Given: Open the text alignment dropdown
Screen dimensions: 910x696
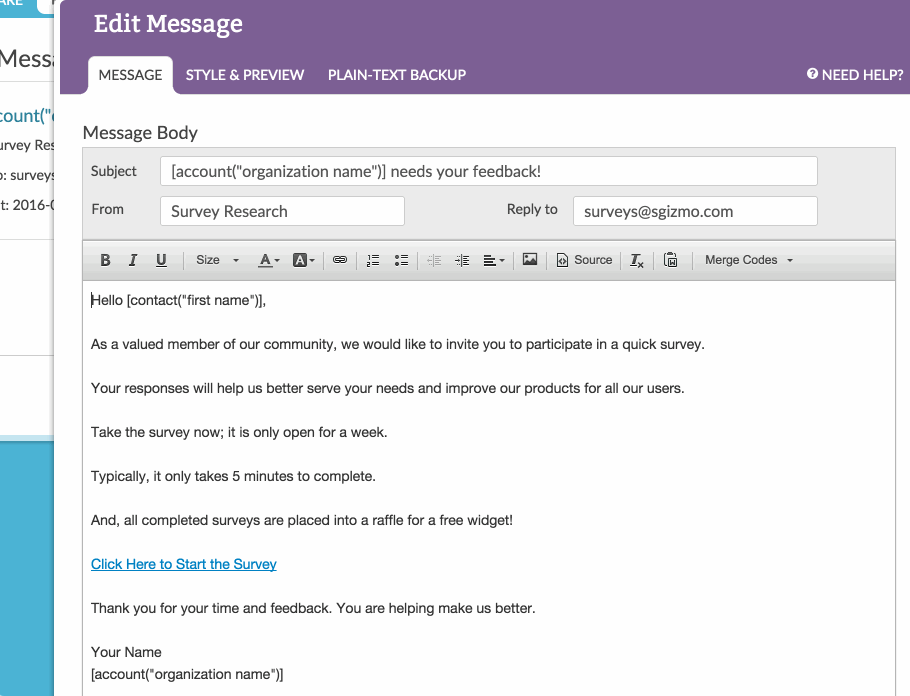Looking at the screenshot, I should point(494,260).
